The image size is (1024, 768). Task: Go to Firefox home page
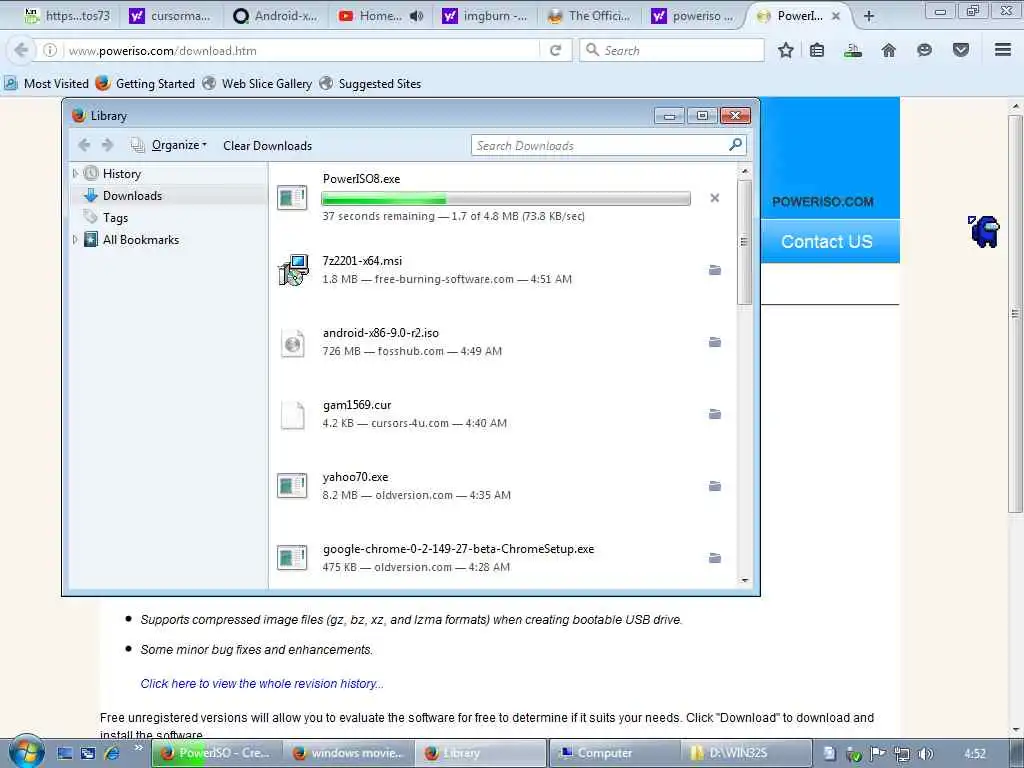click(x=889, y=50)
